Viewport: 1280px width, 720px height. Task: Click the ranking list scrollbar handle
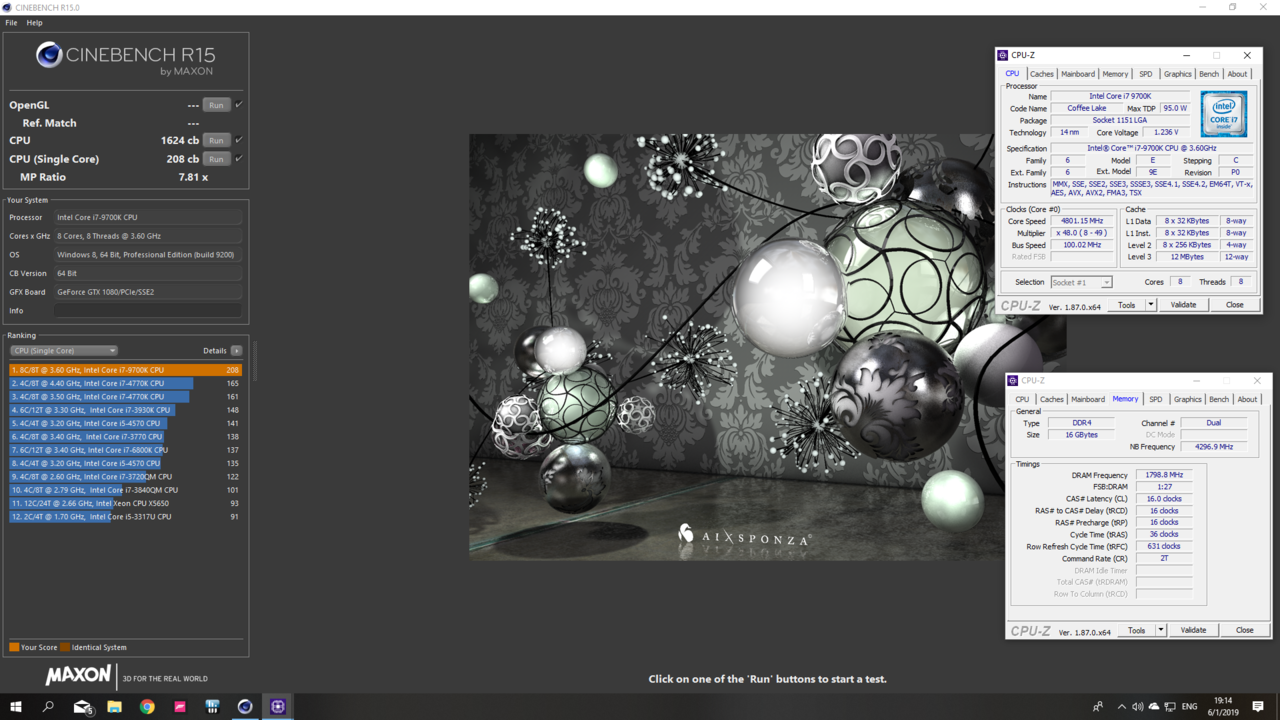click(x=255, y=361)
